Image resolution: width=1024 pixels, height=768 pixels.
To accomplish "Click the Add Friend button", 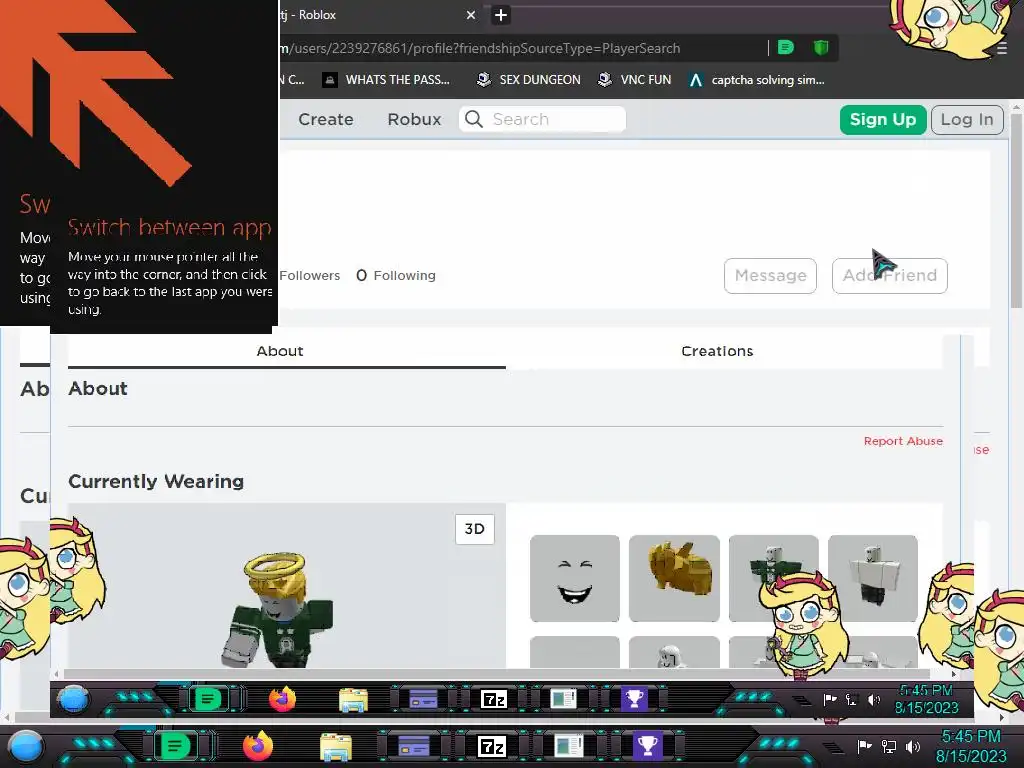I will (889, 276).
